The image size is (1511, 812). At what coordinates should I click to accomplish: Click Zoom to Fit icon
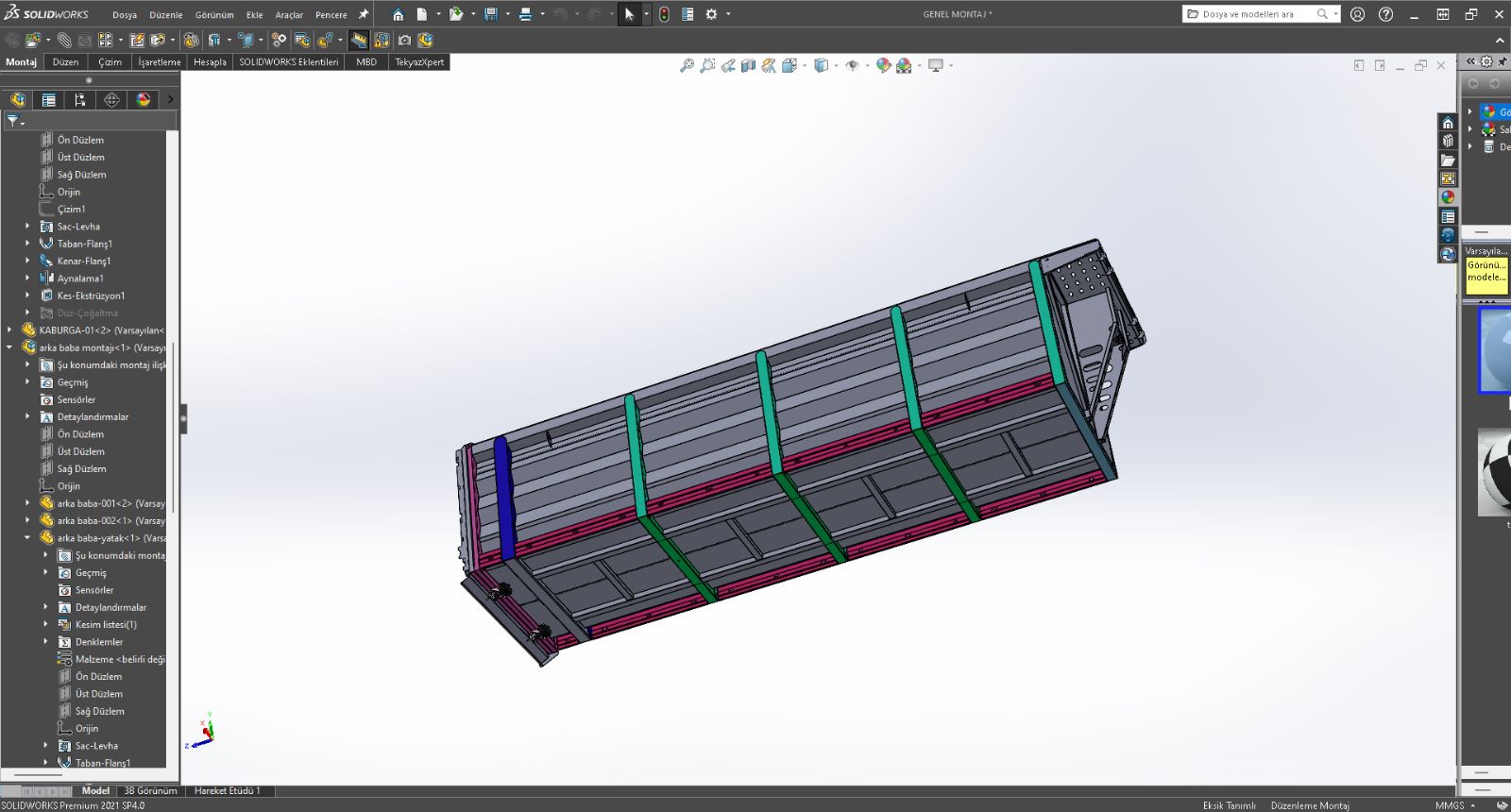click(687, 65)
